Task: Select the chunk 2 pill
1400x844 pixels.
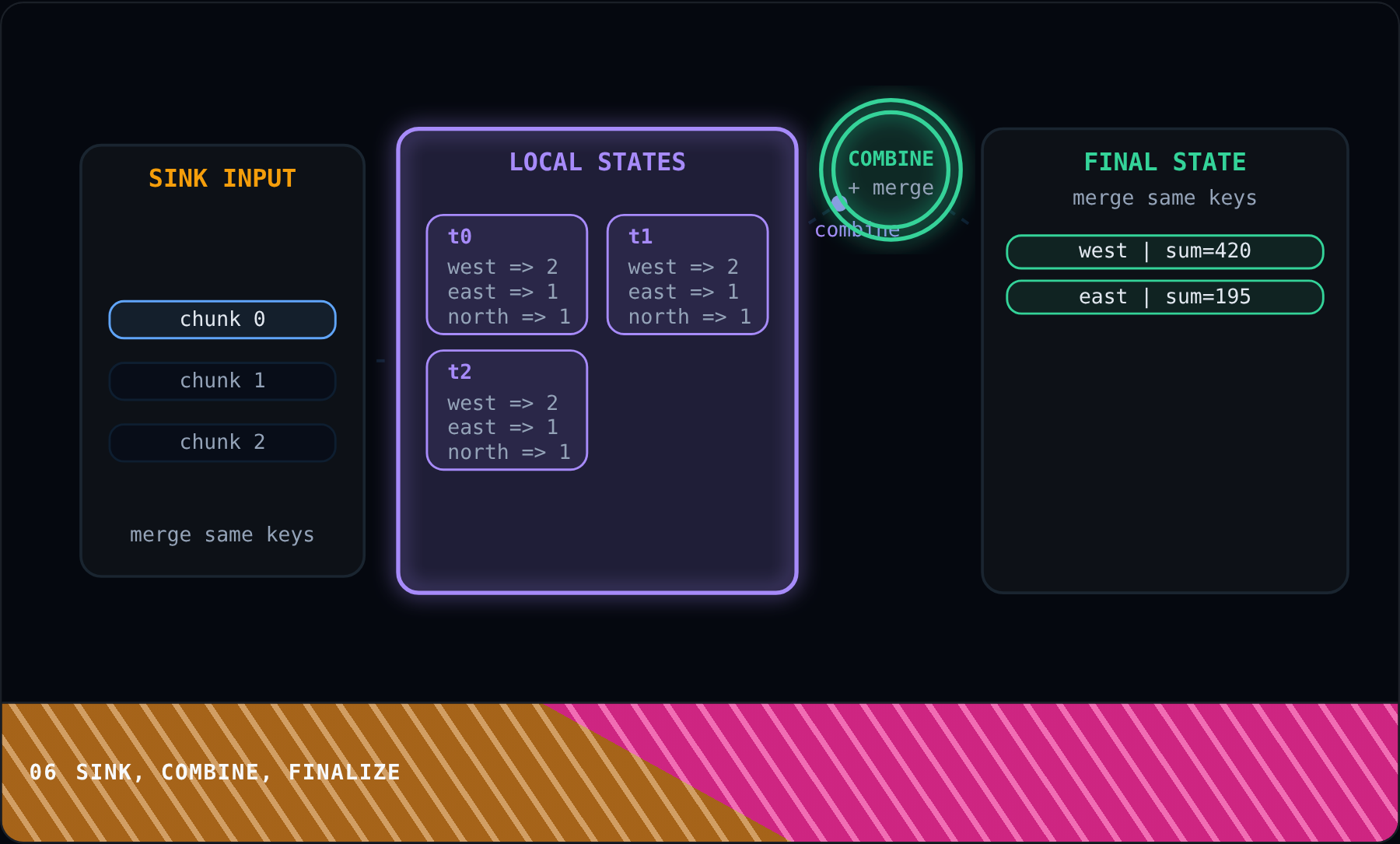Action: [222, 443]
